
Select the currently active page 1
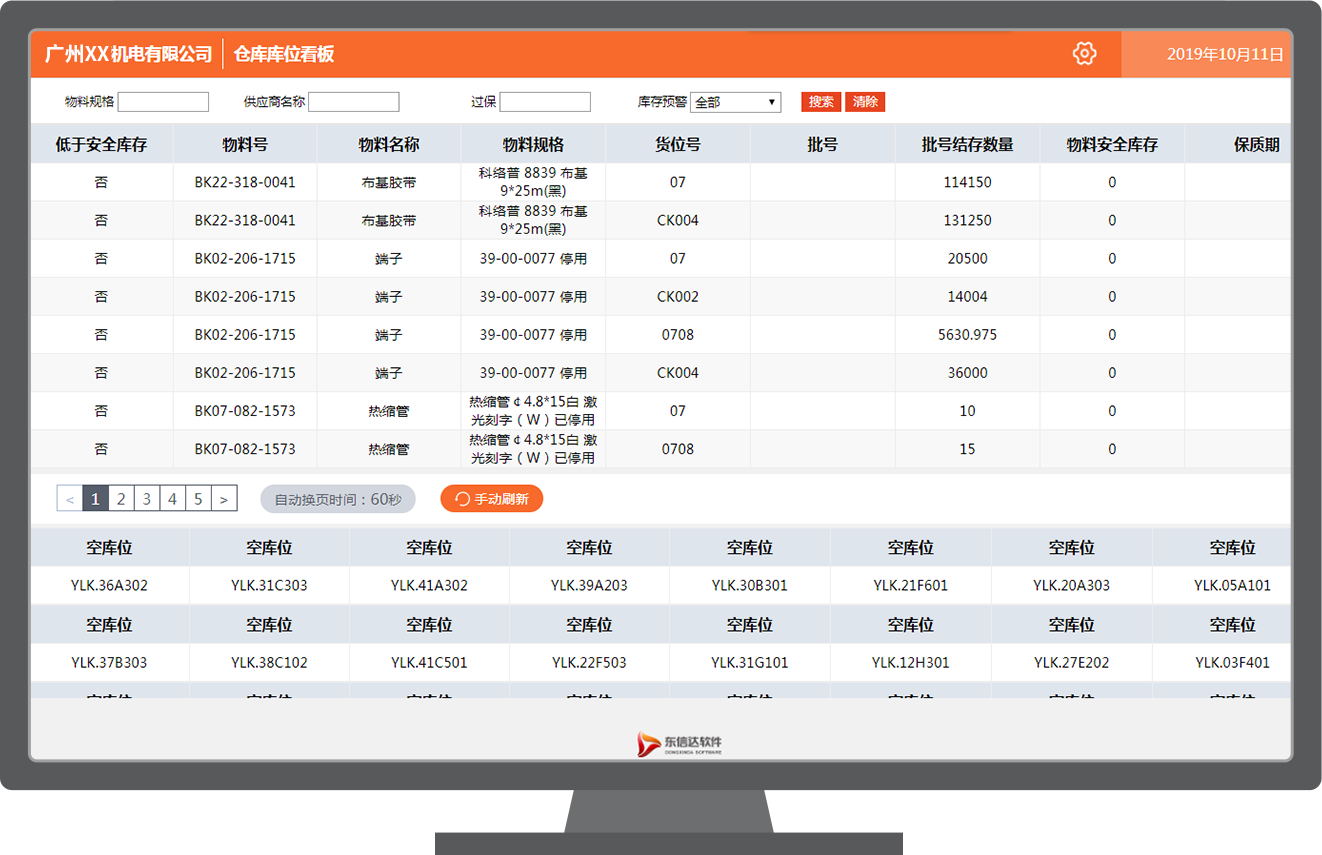94,498
